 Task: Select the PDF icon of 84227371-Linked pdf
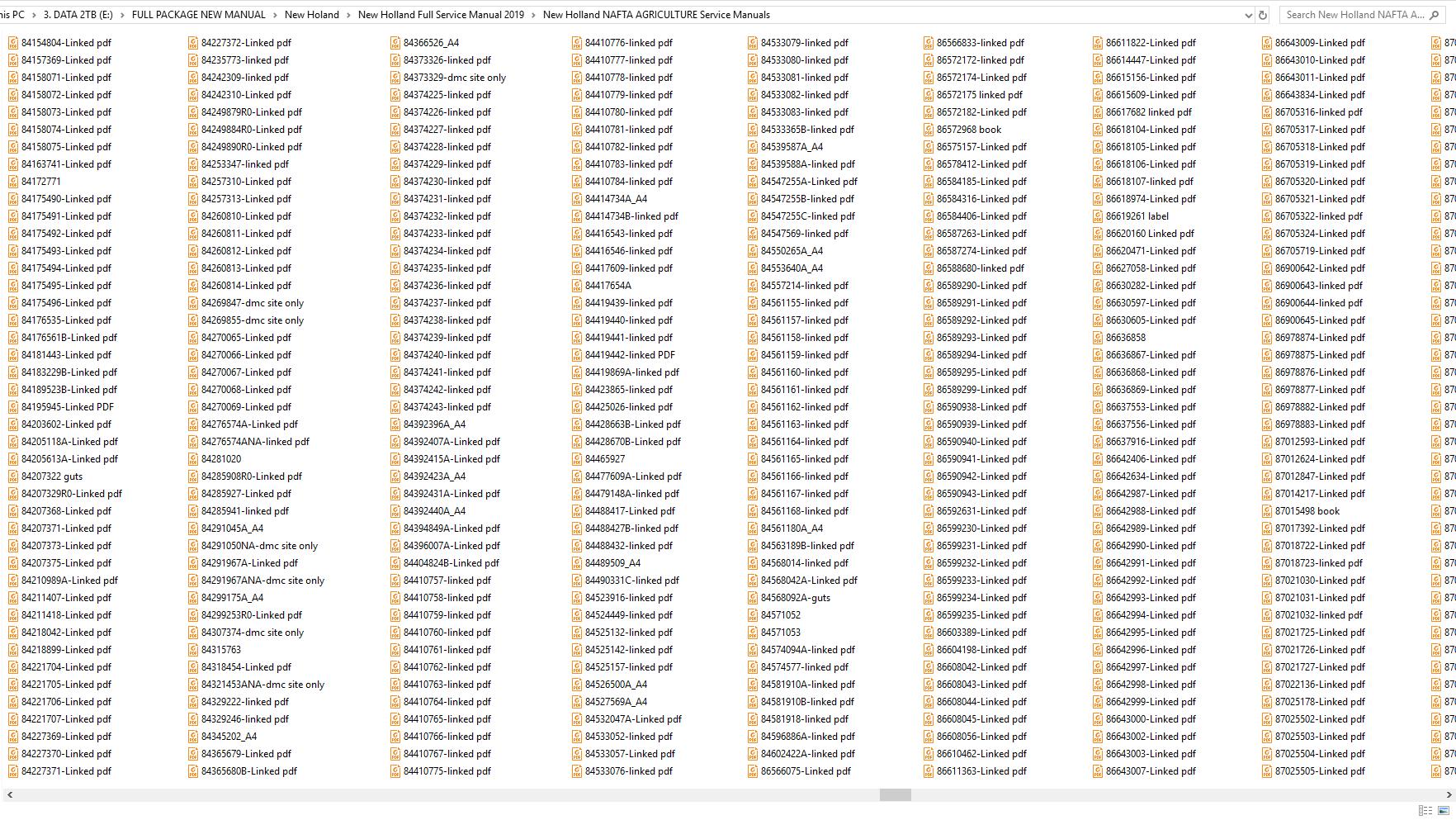pos(13,771)
